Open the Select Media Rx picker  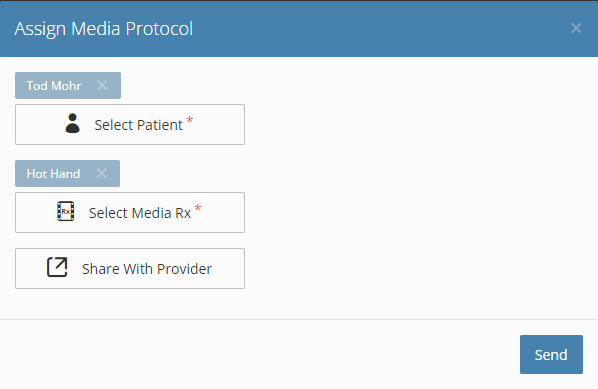tap(130, 212)
